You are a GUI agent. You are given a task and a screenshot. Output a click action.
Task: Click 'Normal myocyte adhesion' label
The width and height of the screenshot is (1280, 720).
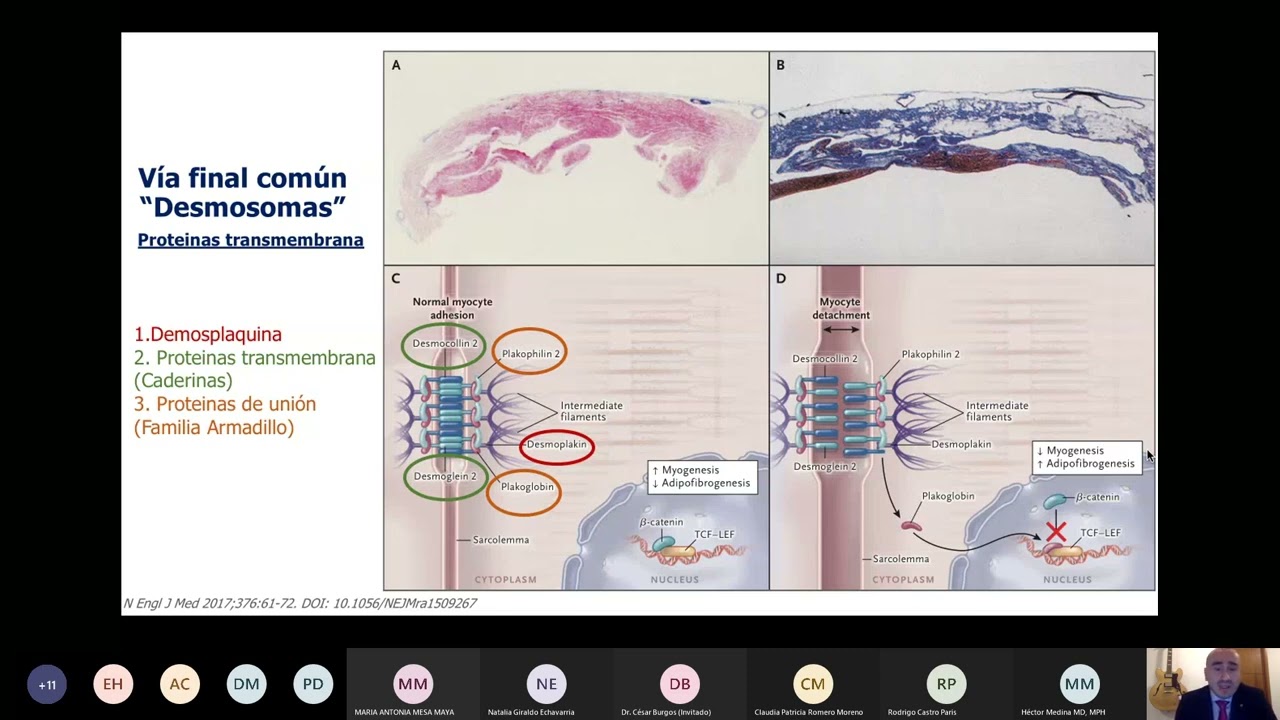tap(452, 308)
